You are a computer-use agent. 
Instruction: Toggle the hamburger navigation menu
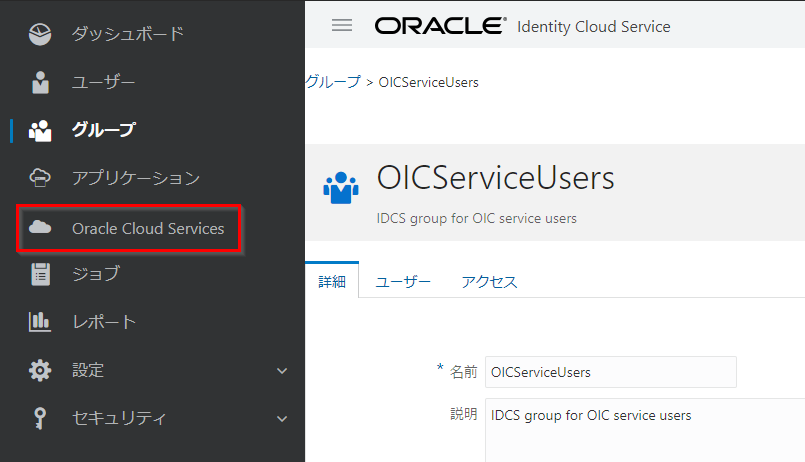pyautogui.click(x=342, y=26)
